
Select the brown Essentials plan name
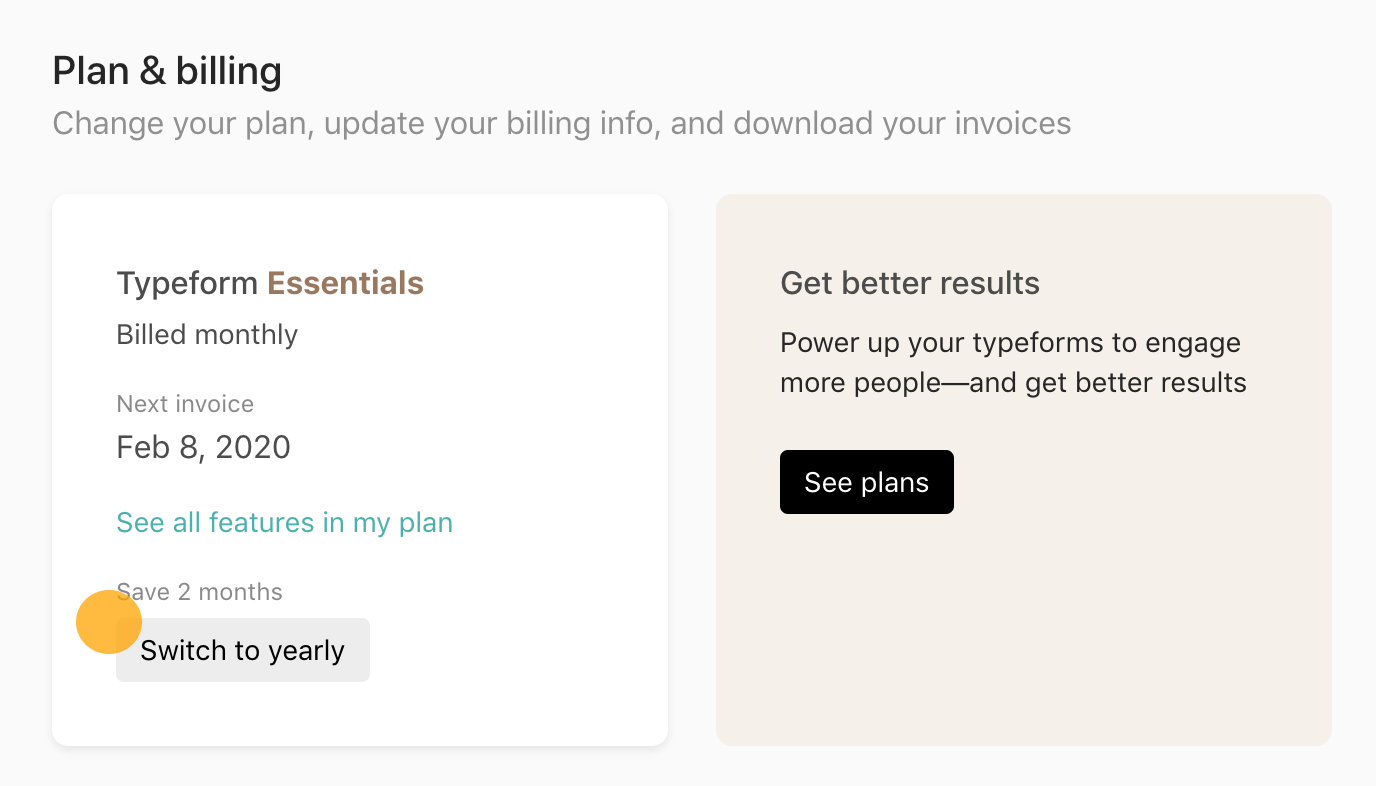coord(346,283)
